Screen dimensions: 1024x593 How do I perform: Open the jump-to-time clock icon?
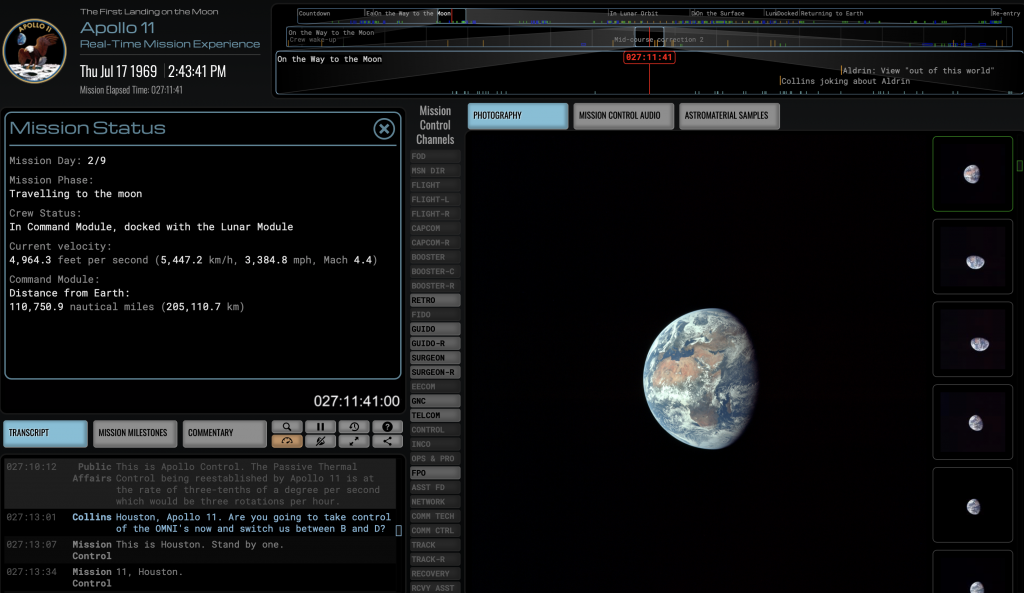pyautogui.click(x=354, y=426)
